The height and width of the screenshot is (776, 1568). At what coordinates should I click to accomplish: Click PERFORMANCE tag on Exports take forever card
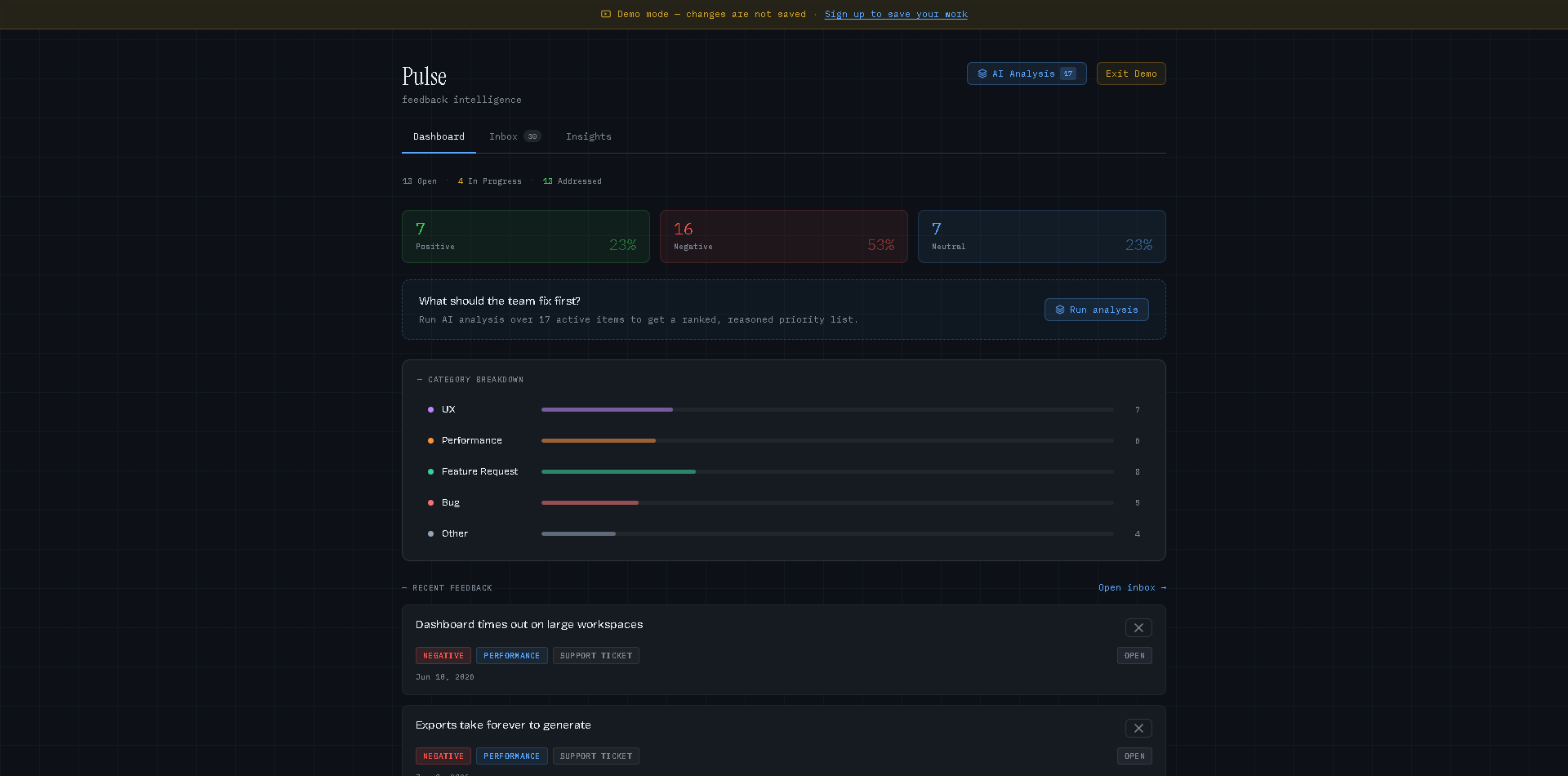(x=512, y=756)
